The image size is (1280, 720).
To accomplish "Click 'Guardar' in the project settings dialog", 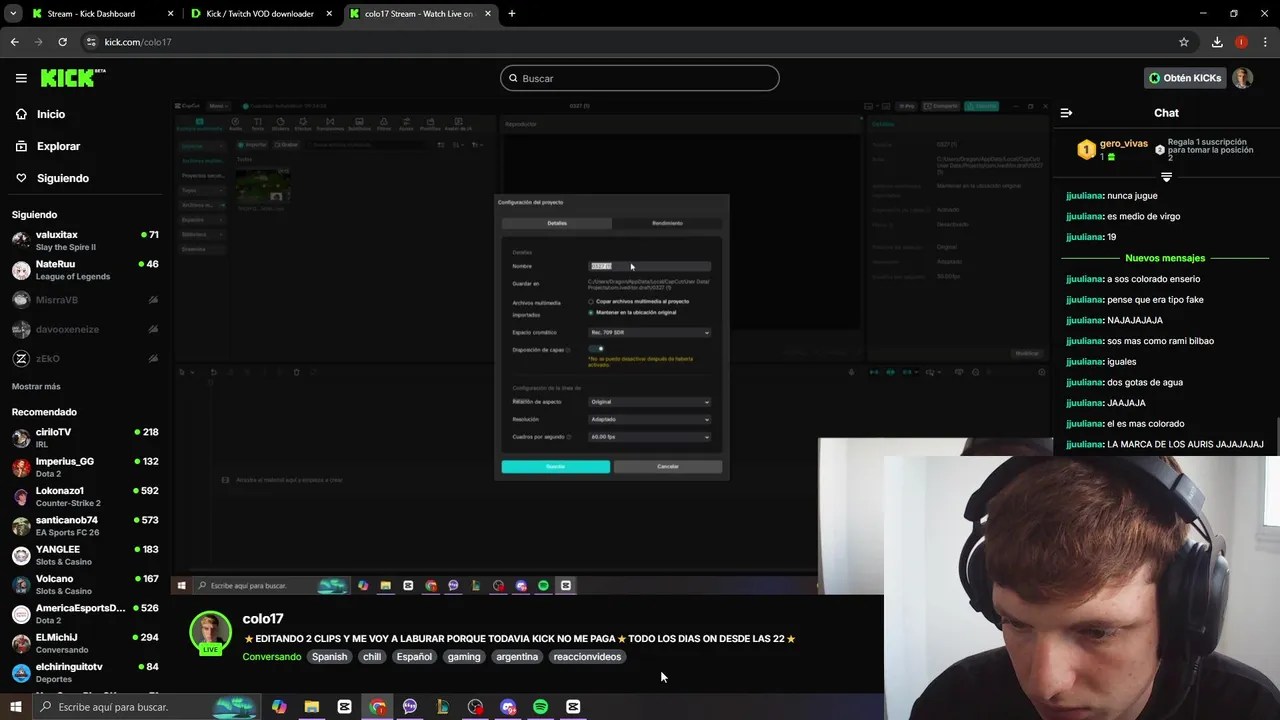I will [556, 467].
